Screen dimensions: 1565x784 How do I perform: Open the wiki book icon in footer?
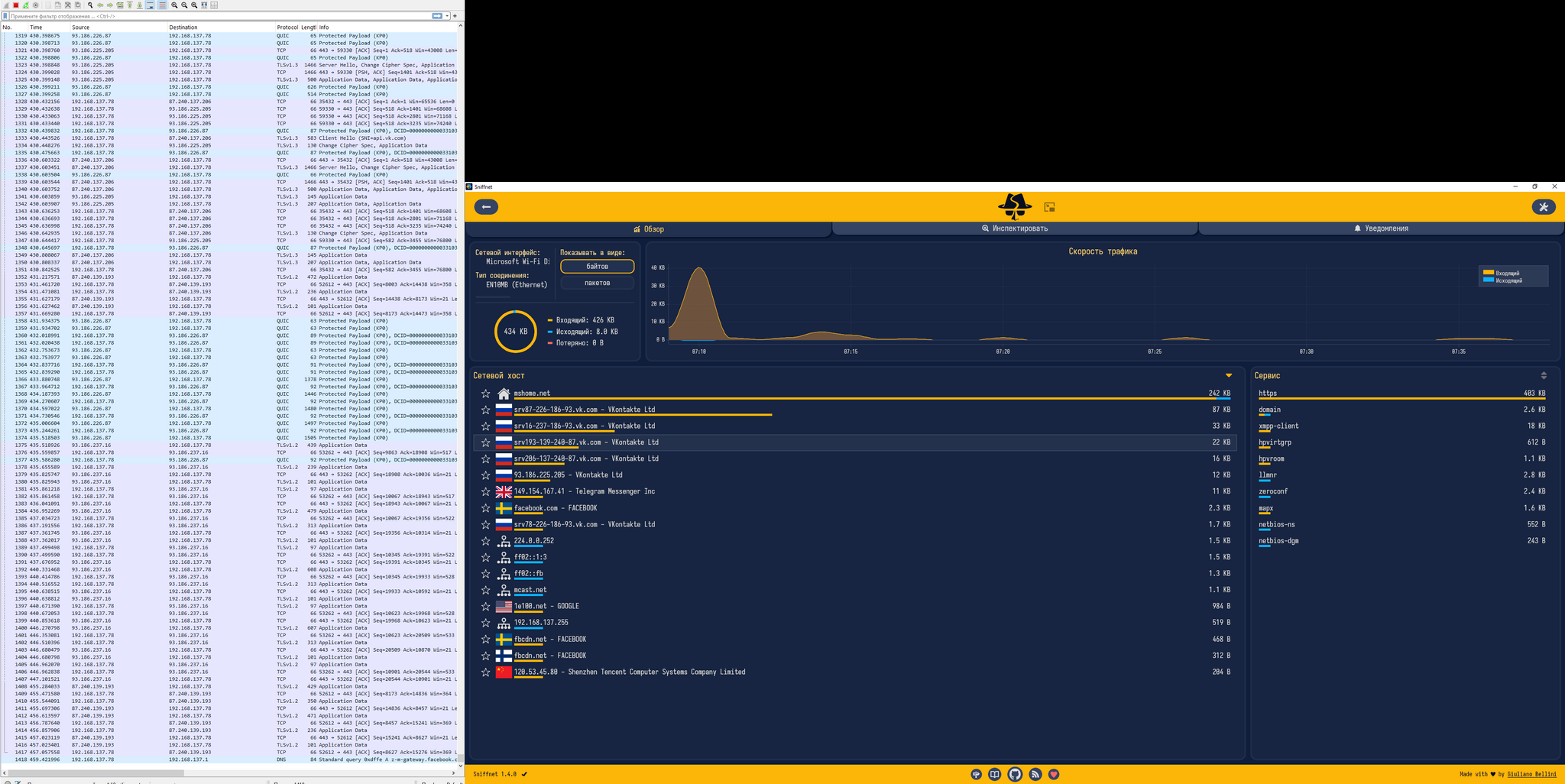tap(994, 774)
